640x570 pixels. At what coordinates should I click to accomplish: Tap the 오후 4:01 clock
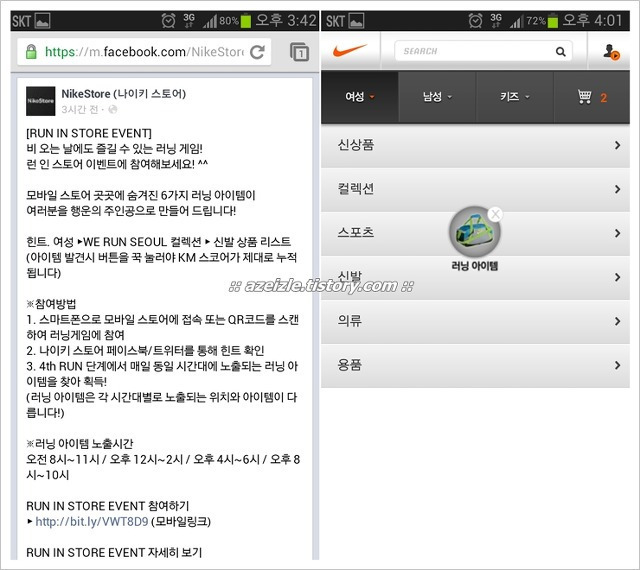tap(592, 20)
